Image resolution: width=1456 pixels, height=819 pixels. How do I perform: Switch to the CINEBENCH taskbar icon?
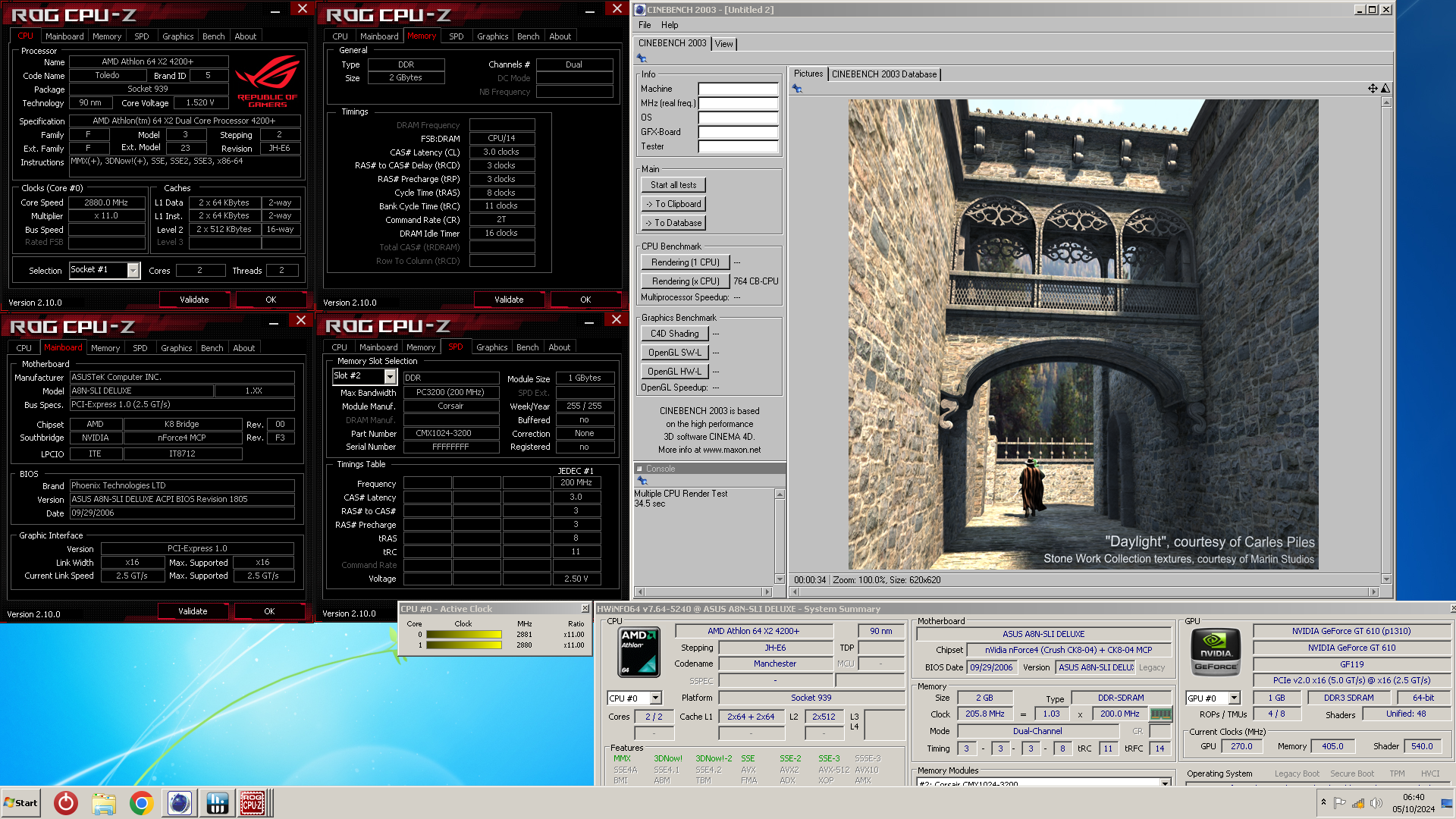click(180, 803)
